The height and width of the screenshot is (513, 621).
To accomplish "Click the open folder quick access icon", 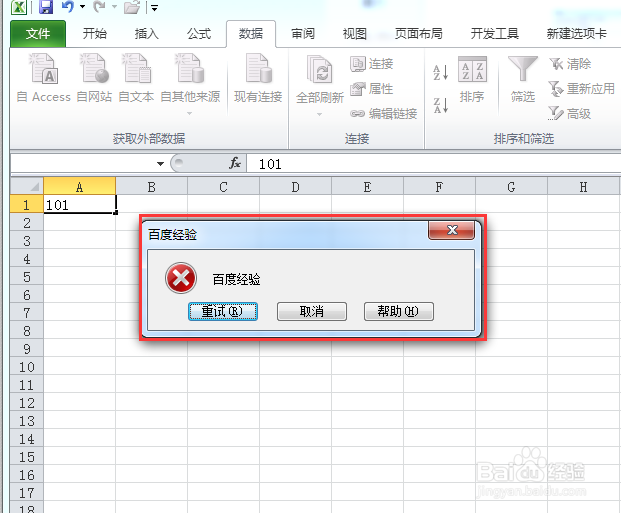I will click(132, 7).
